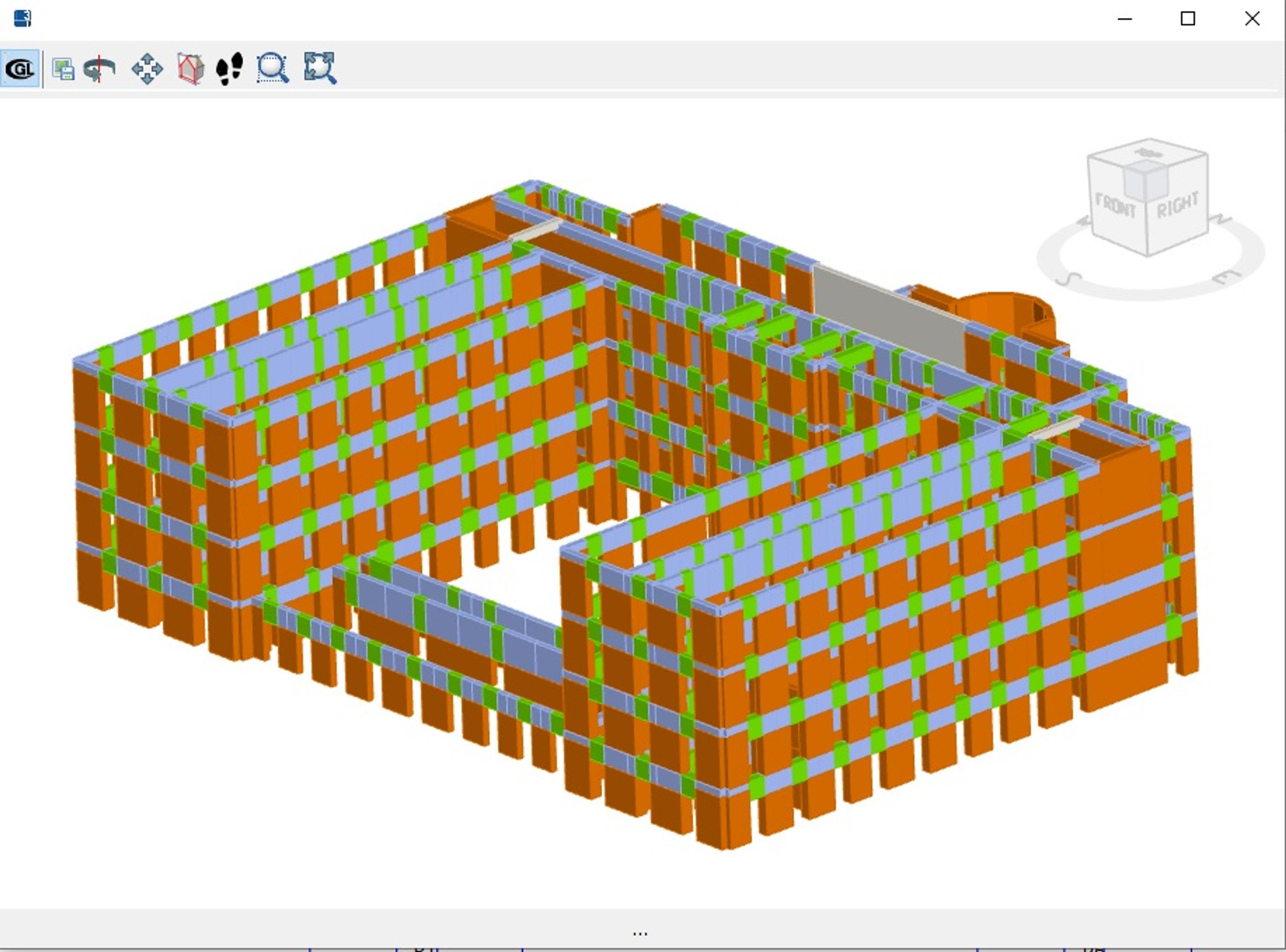Minimize the 3D viewer window
Screen dimensions: 1286x952
pyautogui.click(x=1125, y=18)
